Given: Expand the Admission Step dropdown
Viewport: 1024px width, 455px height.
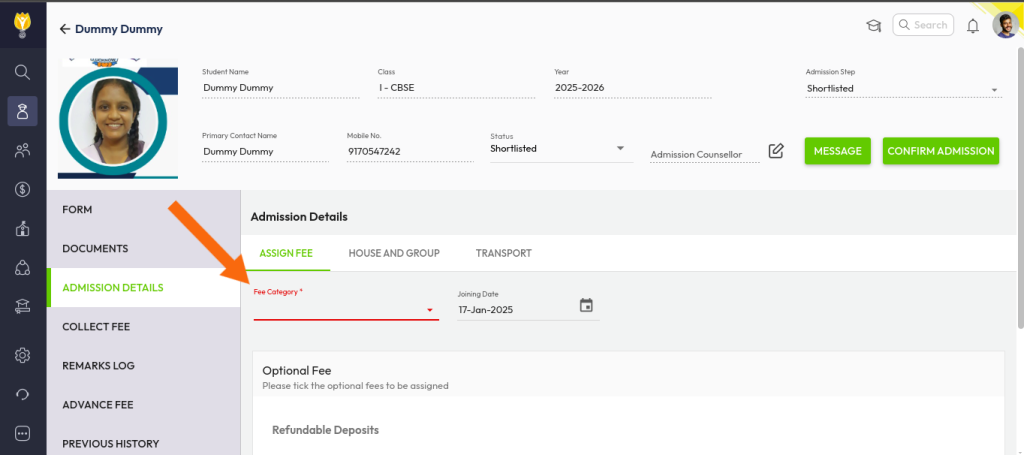Looking at the screenshot, I should point(994,90).
